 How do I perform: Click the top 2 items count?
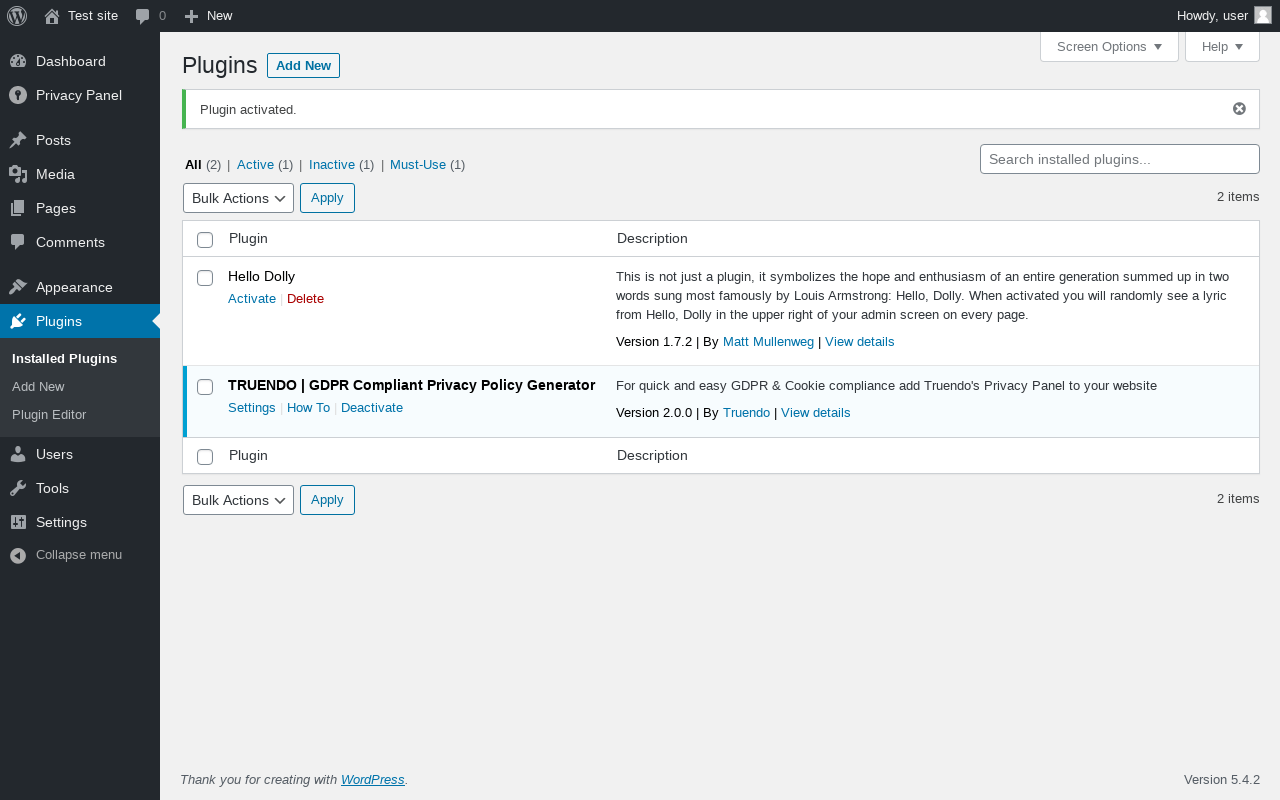(x=1238, y=196)
